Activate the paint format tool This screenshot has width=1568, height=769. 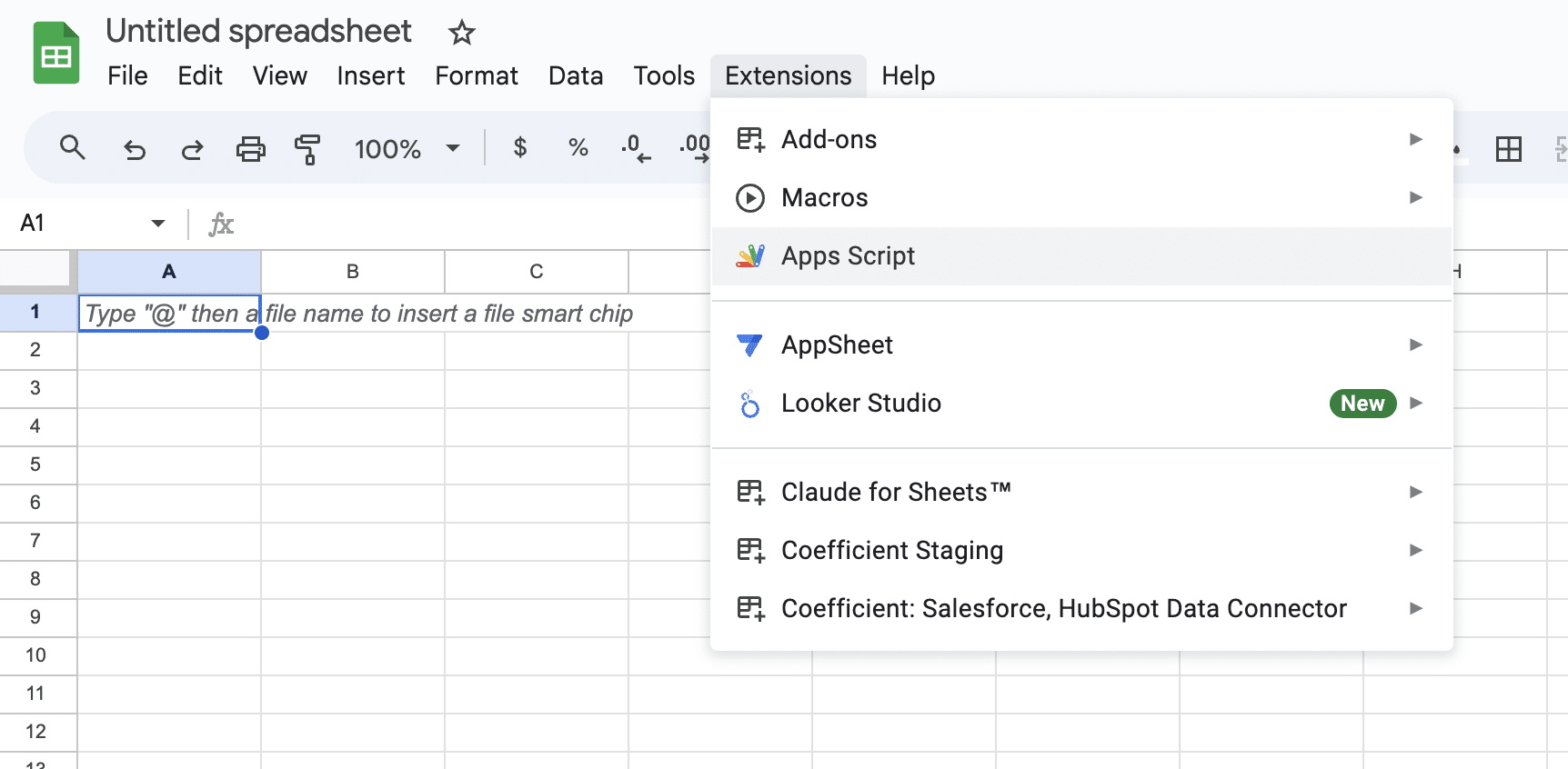coord(308,148)
